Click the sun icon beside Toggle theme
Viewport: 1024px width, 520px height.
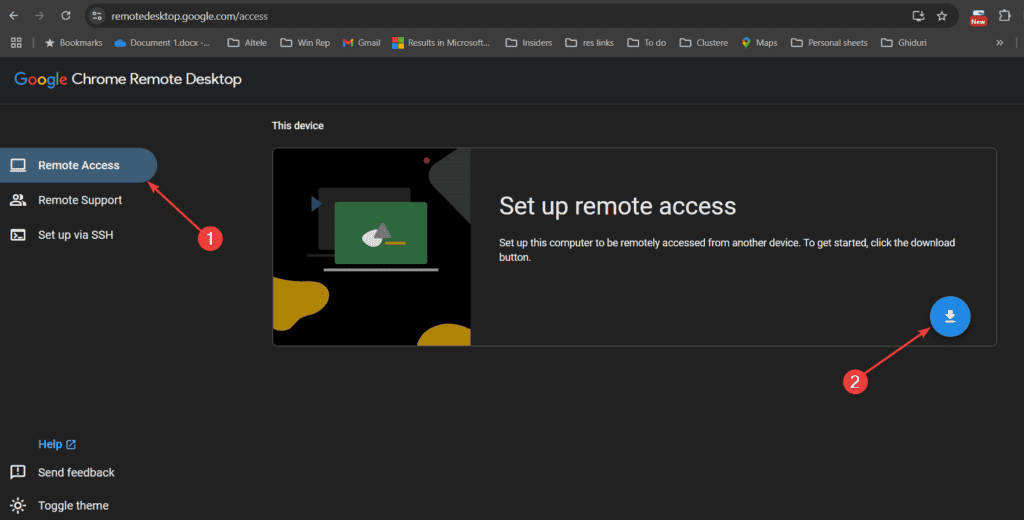click(18, 506)
